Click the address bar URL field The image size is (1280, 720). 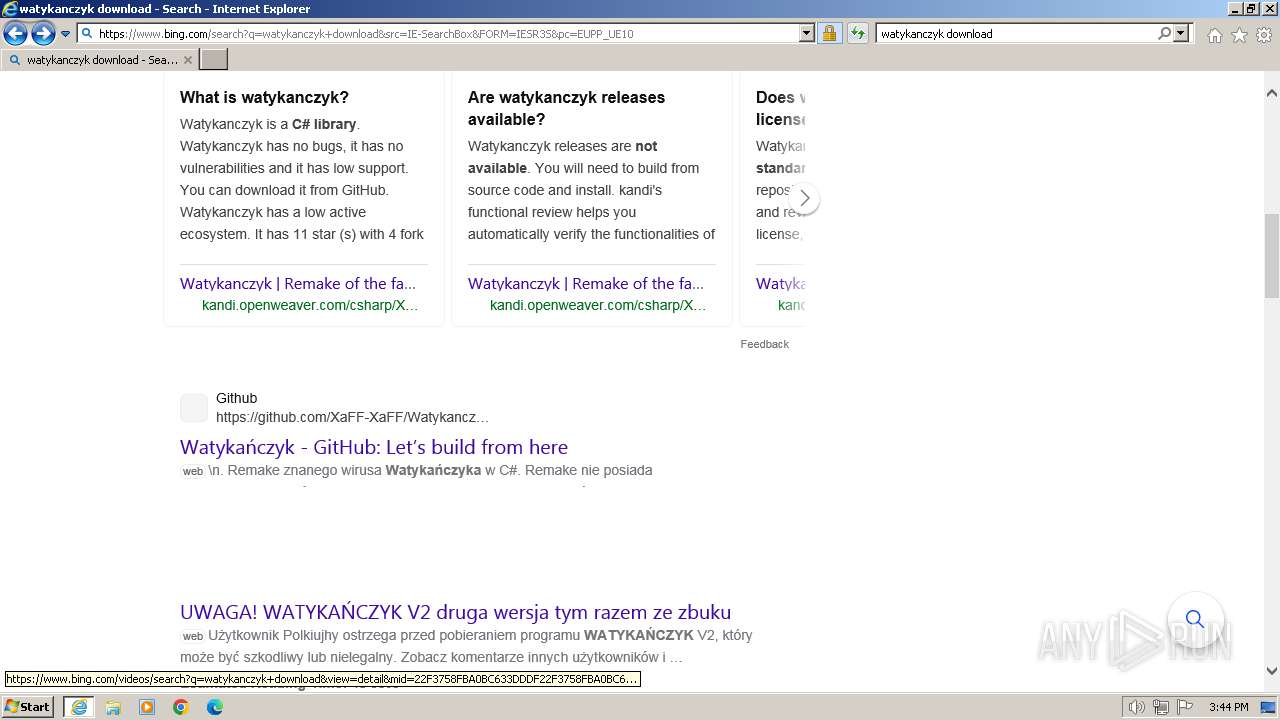pyautogui.click(x=438, y=33)
